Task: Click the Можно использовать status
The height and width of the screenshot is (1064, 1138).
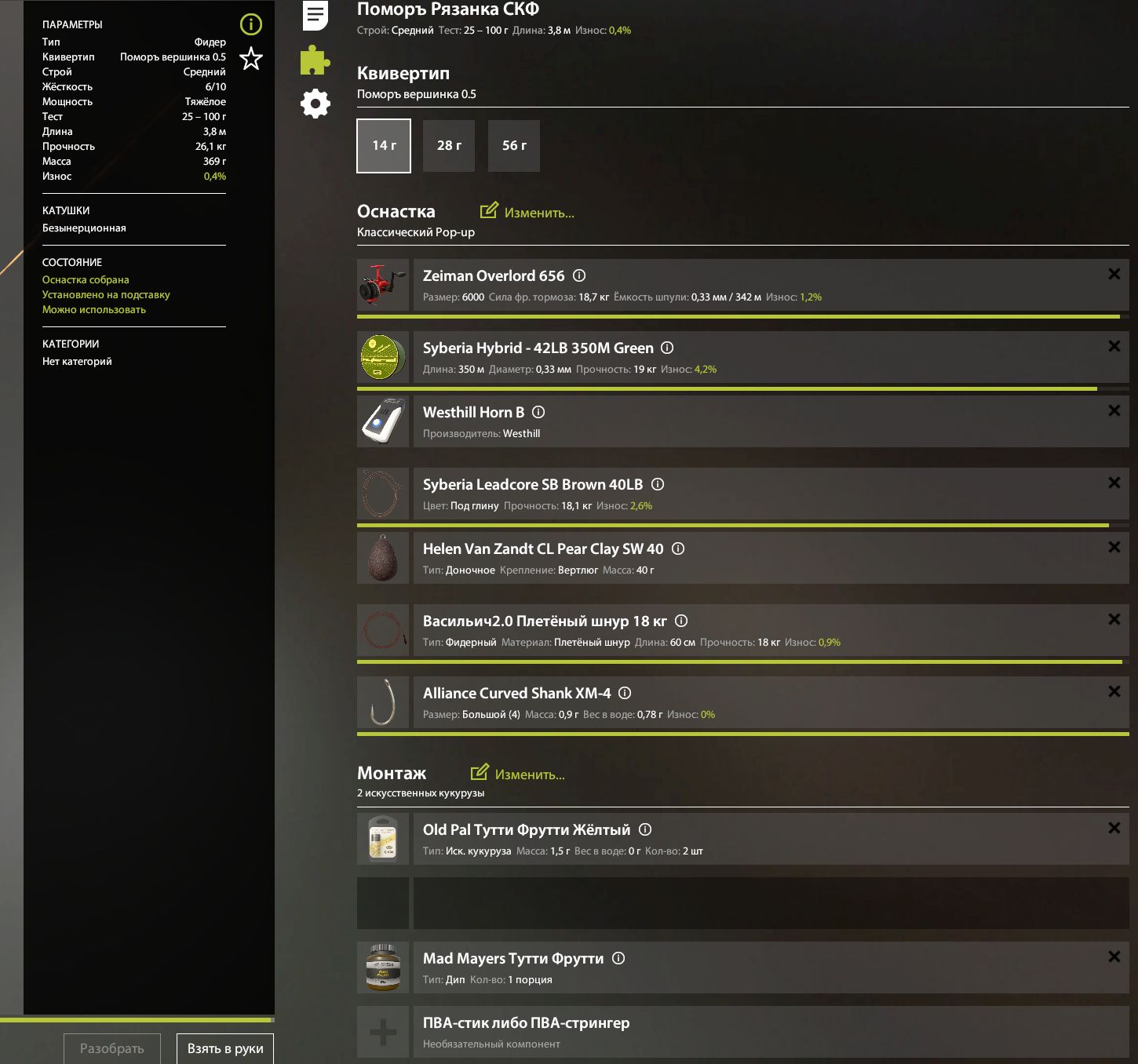Action: tap(94, 309)
